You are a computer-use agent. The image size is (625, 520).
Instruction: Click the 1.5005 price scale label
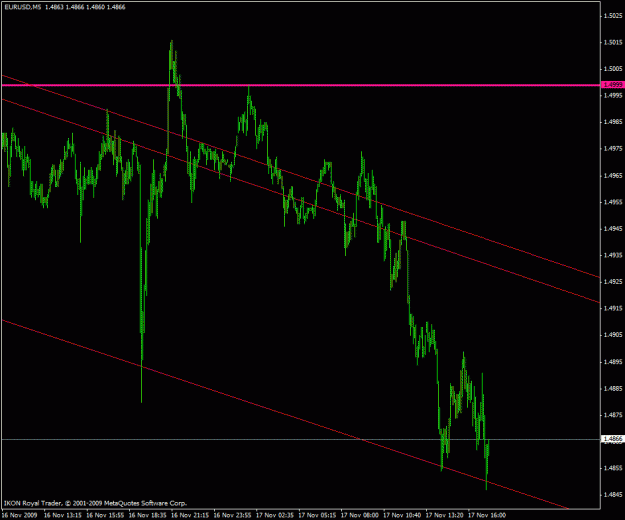(613, 69)
